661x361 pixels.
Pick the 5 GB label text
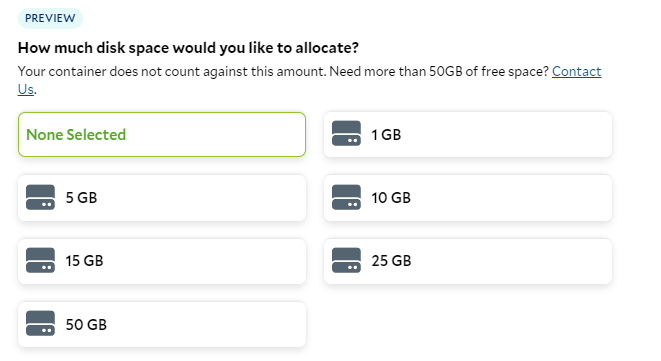coord(81,198)
